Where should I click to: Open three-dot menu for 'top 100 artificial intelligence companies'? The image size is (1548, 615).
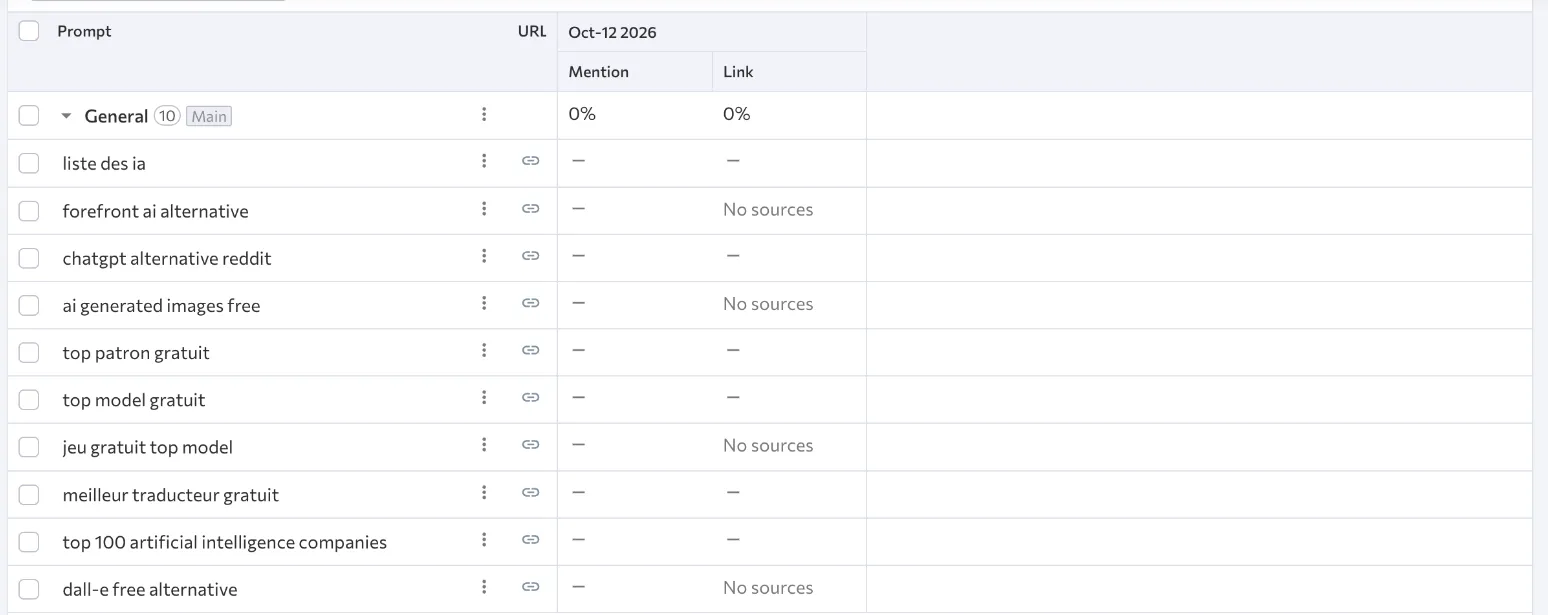click(x=484, y=540)
